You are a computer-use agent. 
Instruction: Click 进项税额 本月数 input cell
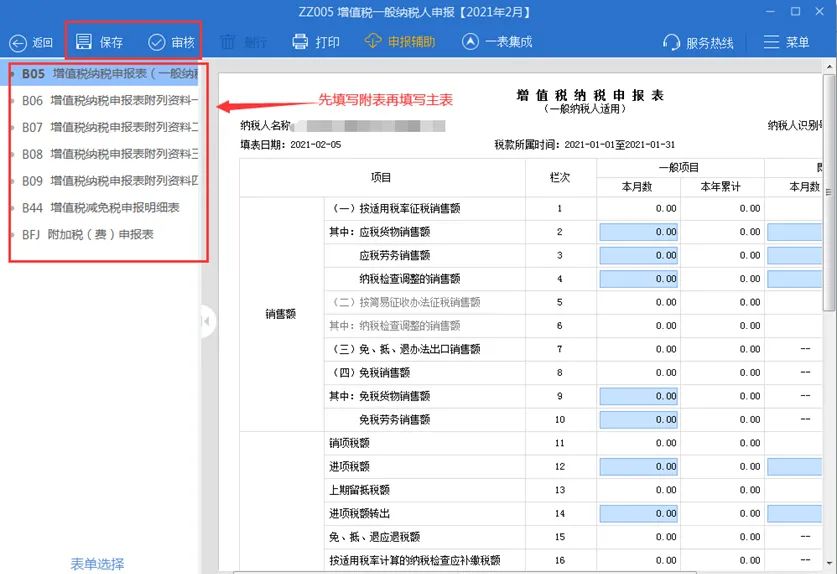(x=638, y=466)
